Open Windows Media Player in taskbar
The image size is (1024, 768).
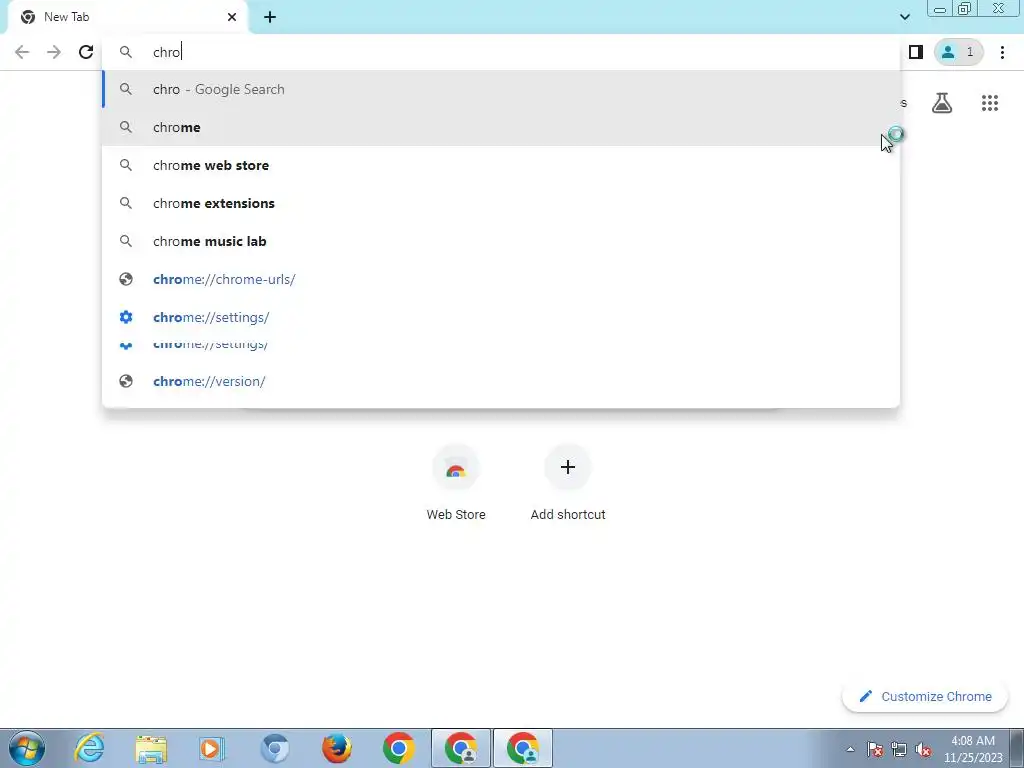(x=212, y=748)
